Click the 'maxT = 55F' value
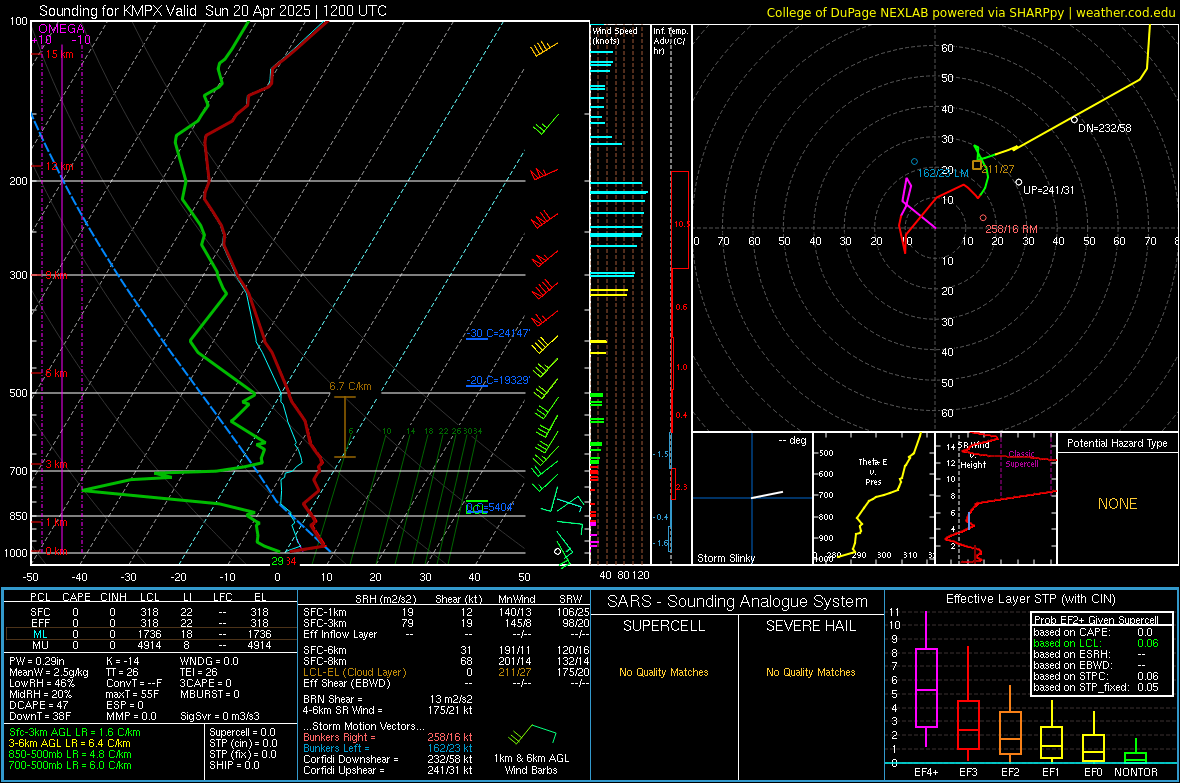 (132, 694)
